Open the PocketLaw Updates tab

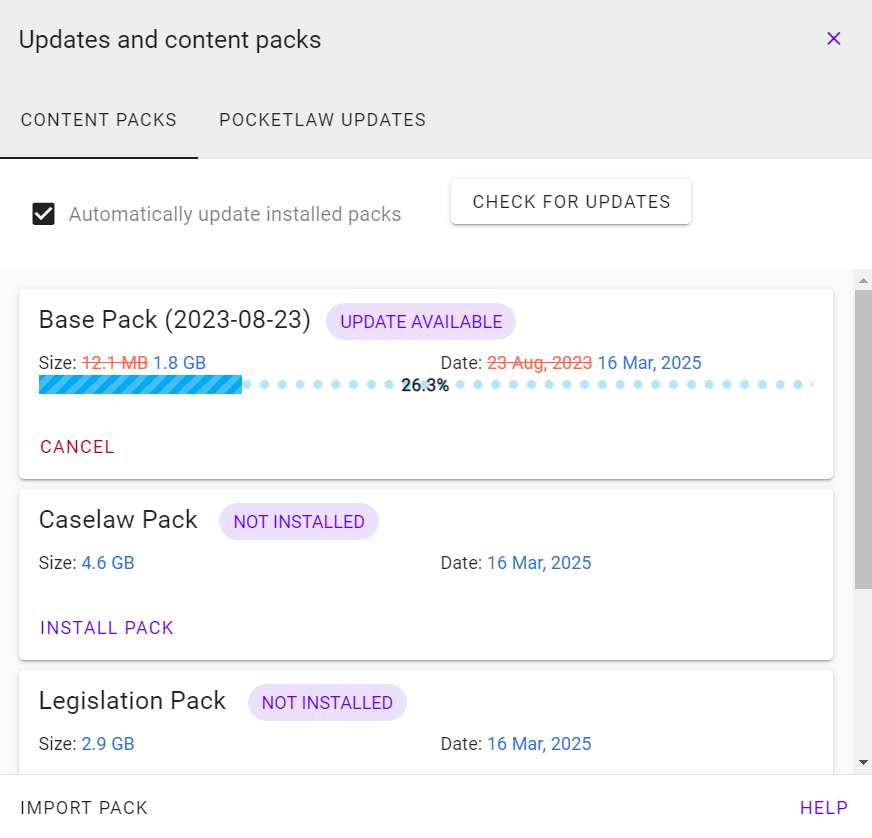click(323, 120)
